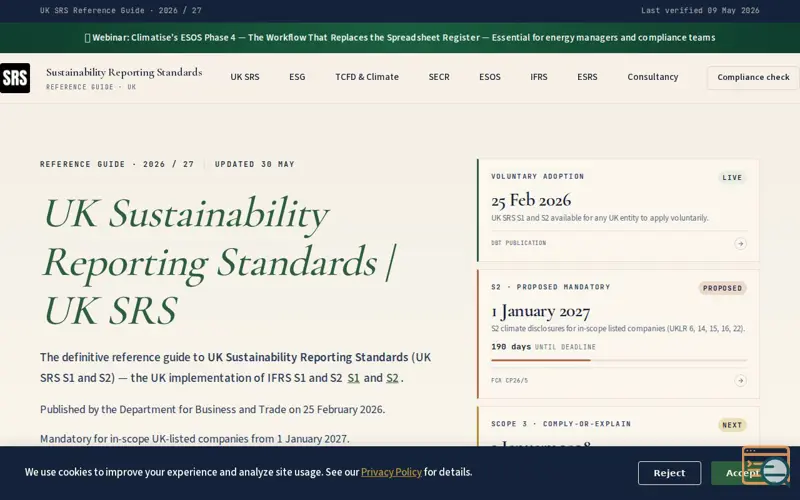This screenshot has height=500, width=800.
Task: Open the Privacy Policy link
Action: [391, 472]
